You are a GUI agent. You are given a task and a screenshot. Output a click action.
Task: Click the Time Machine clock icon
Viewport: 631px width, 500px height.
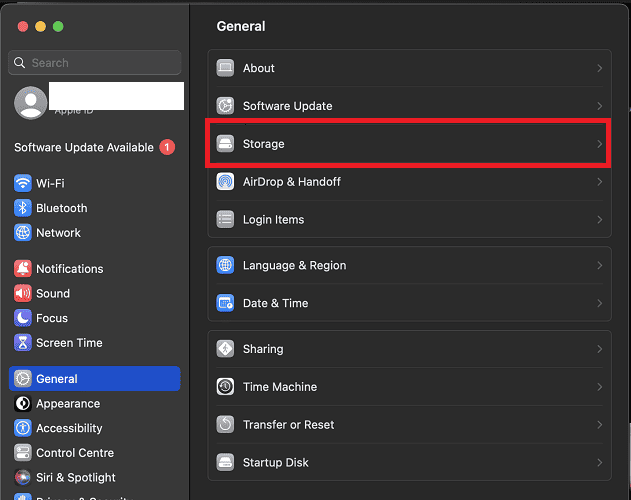coord(225,387)
